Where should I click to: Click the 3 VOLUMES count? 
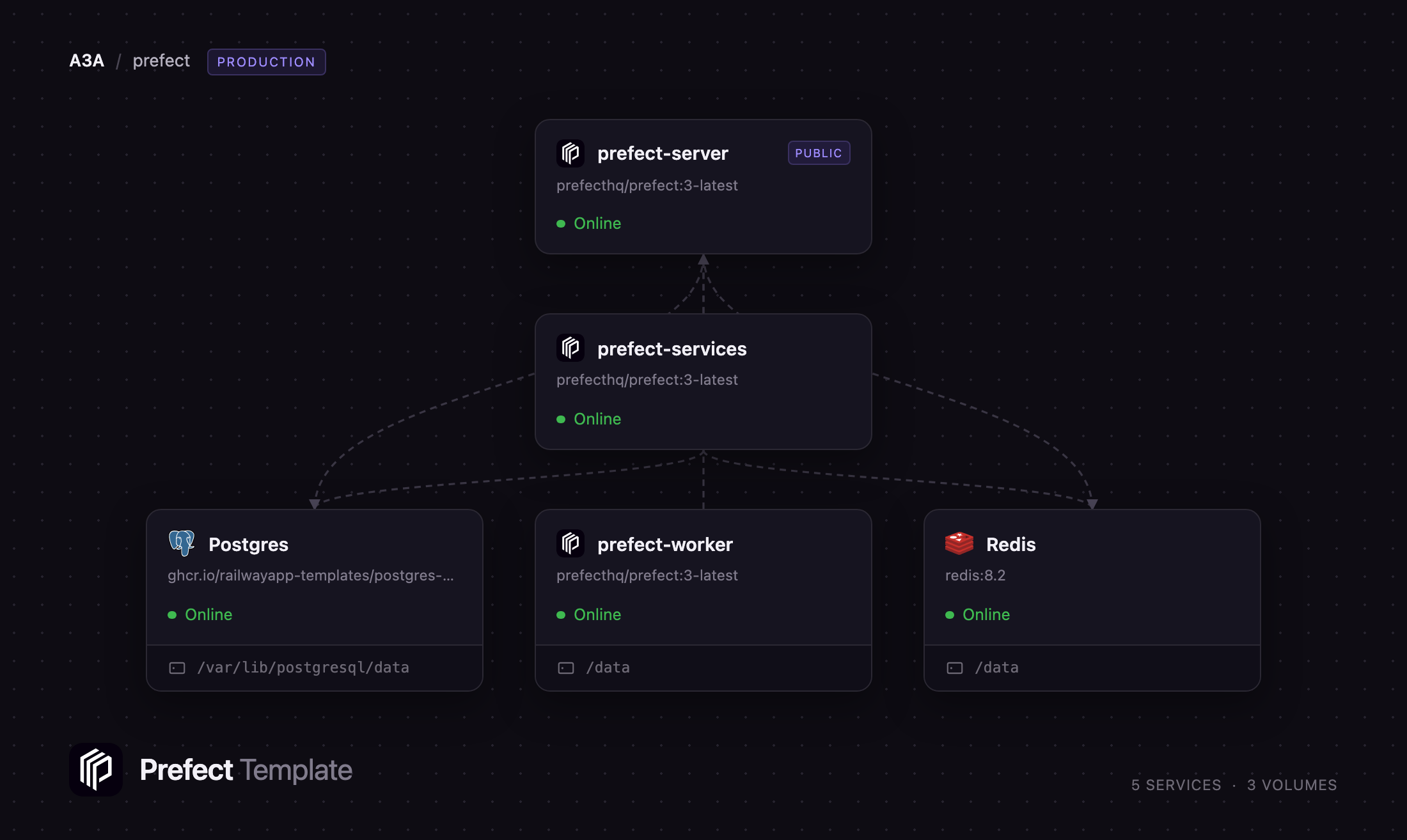1292,785
